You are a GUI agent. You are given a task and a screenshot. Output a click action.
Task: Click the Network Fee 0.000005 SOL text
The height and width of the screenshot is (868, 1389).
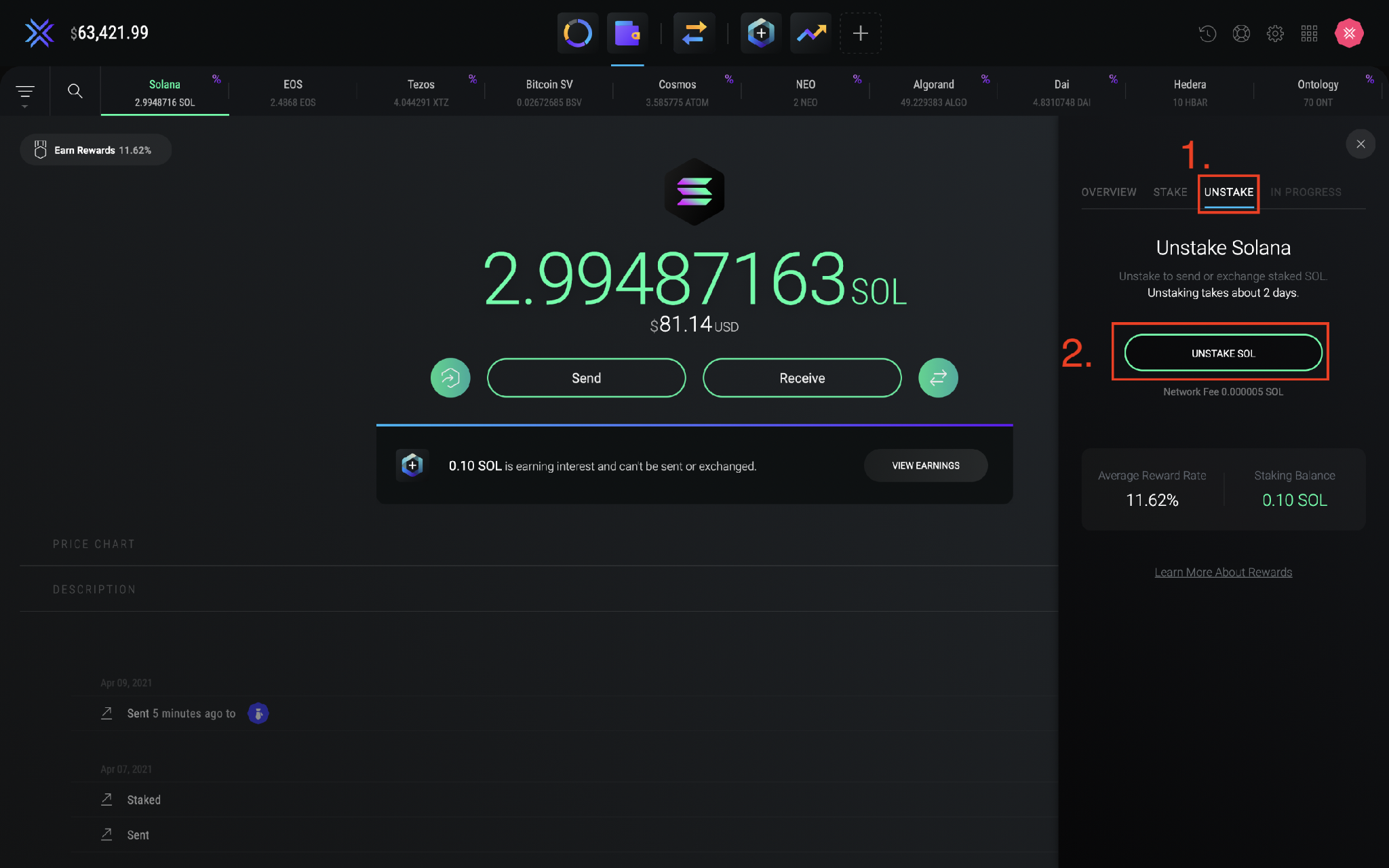[x=1223, y=392]
